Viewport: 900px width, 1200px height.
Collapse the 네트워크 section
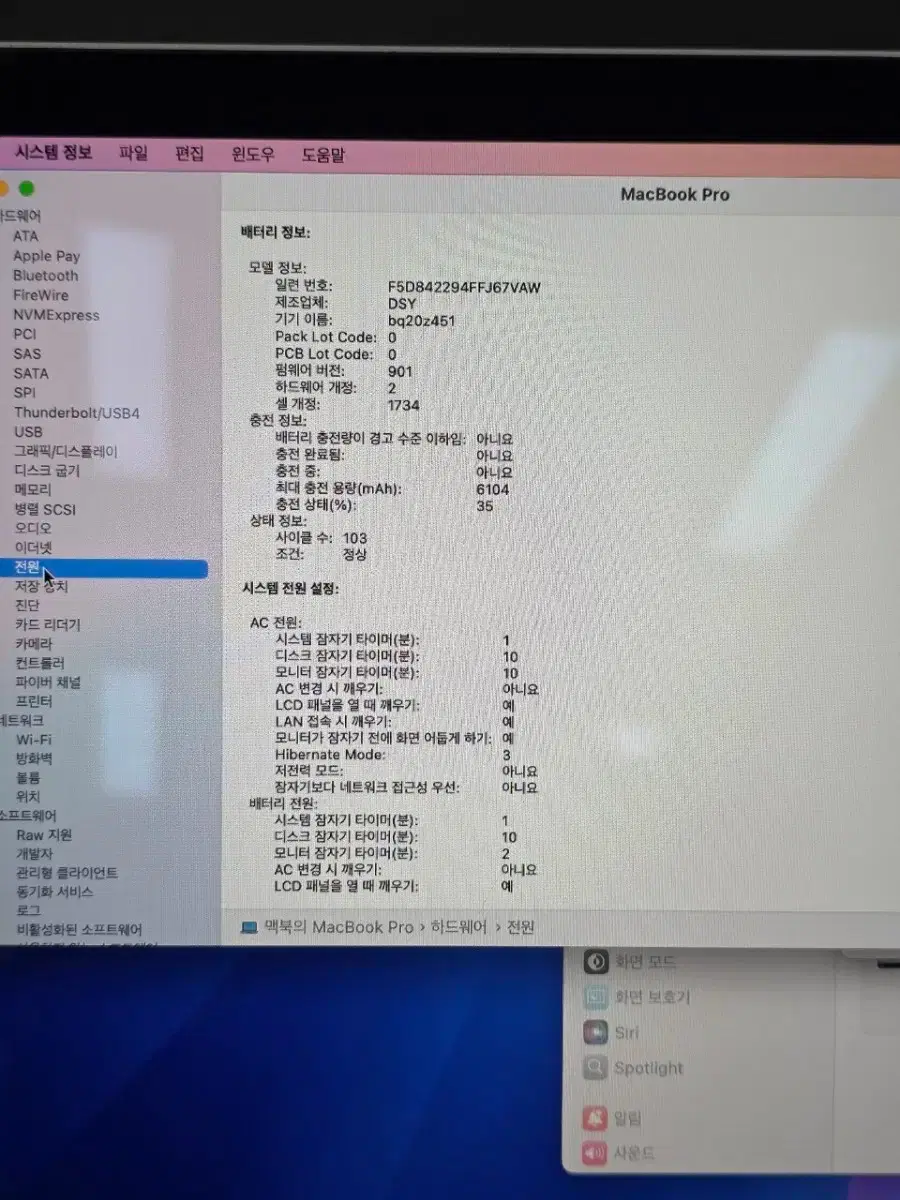pyautogui.click(x=22, y=720)
